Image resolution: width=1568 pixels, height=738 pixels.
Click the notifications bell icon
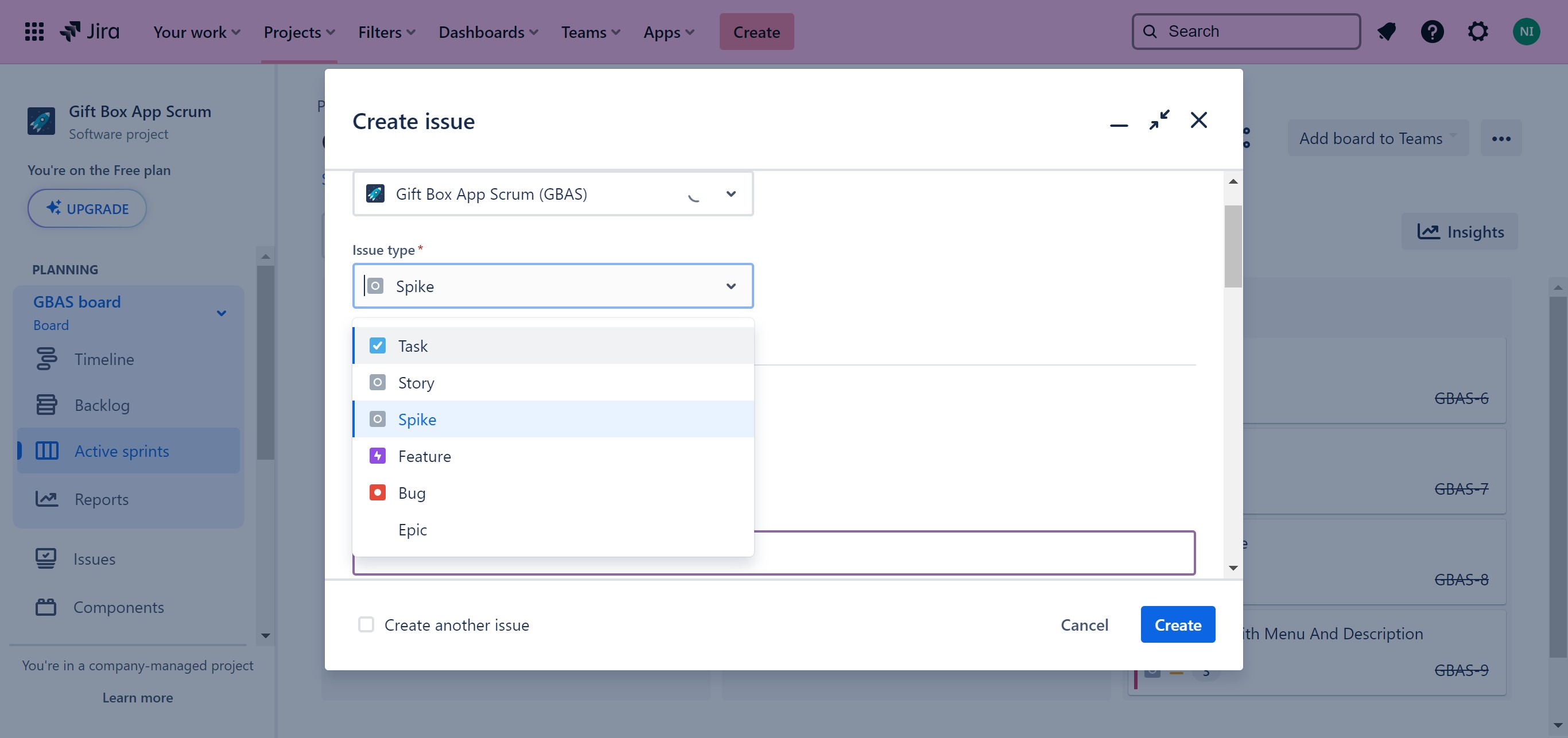point(1386,32)
